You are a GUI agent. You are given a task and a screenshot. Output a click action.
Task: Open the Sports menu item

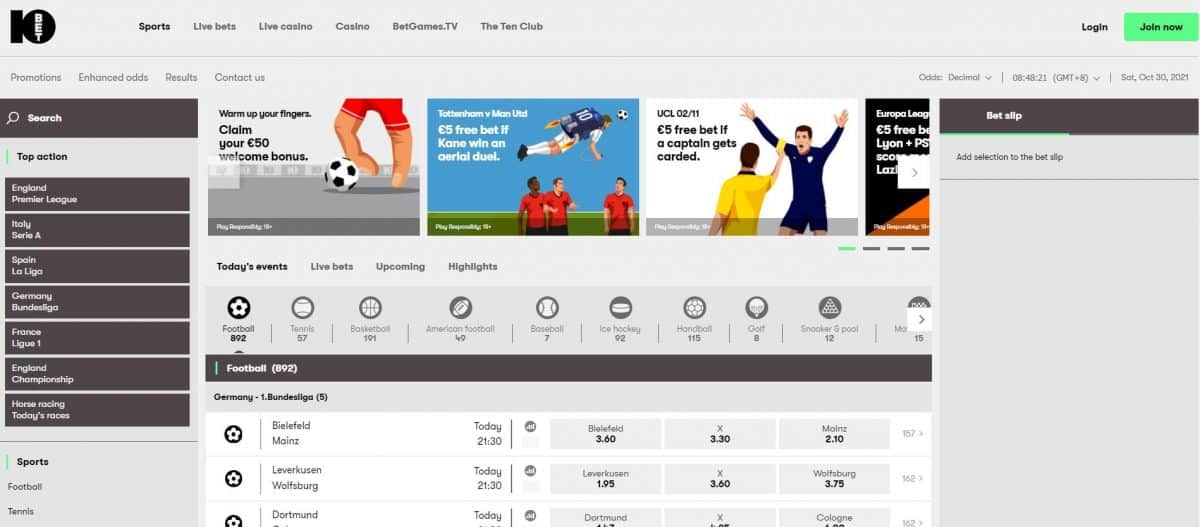(x=154, y=27)
